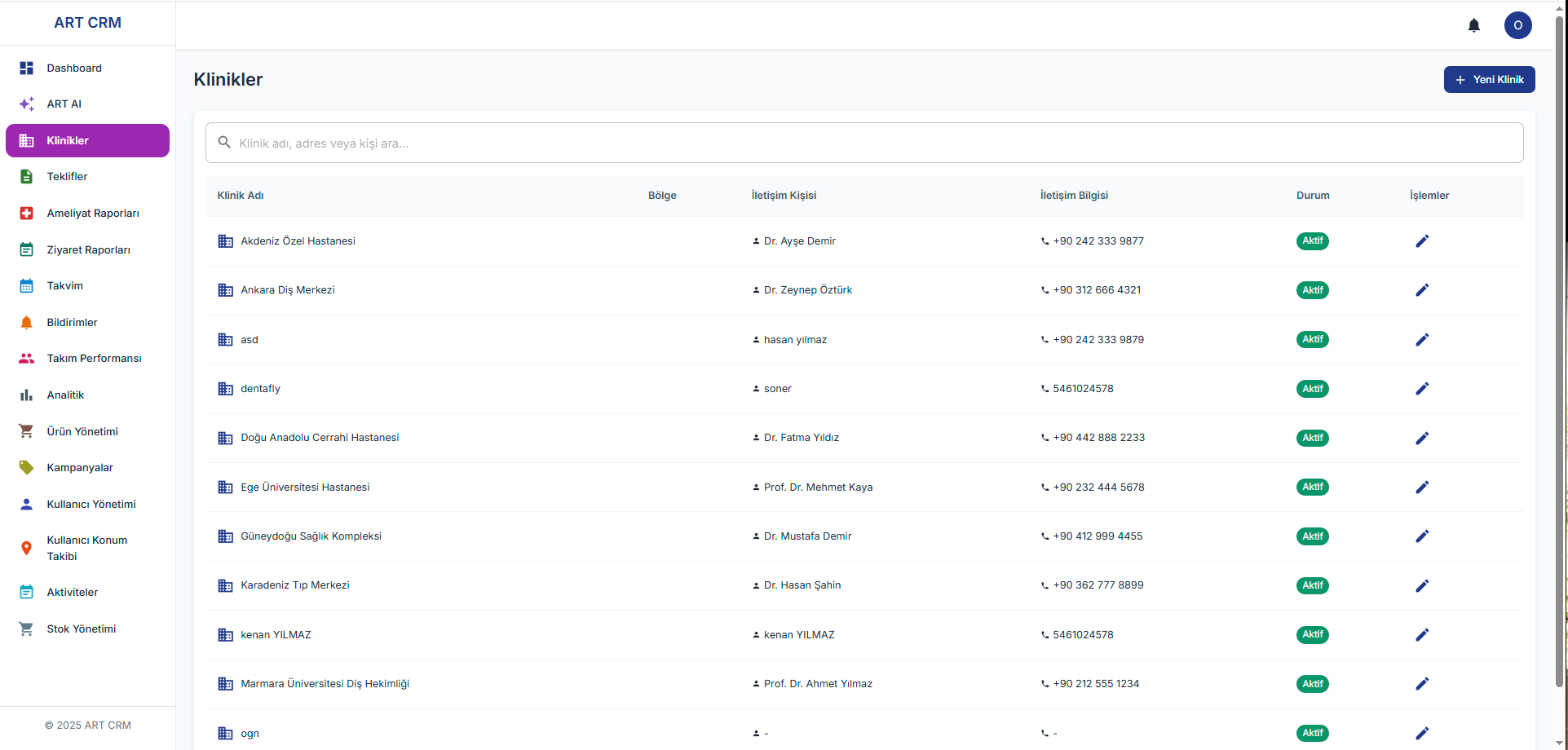This screenshot has width=1568, height=750.
Task: Navigate to Ameliyat Raporları
Action: 93,214
